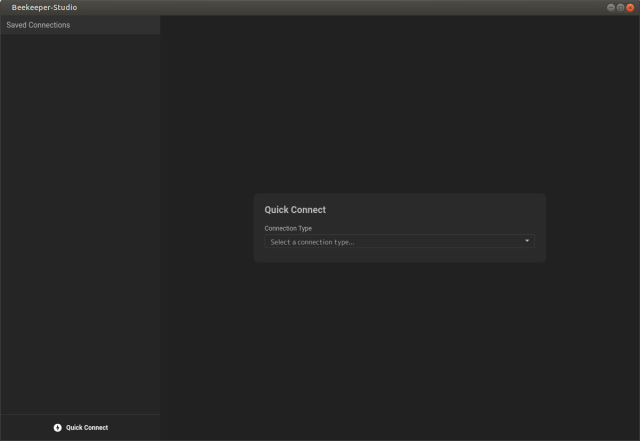Minimize the Beekeeper Studio window
The image size is (640, 441).
point(611,7)
